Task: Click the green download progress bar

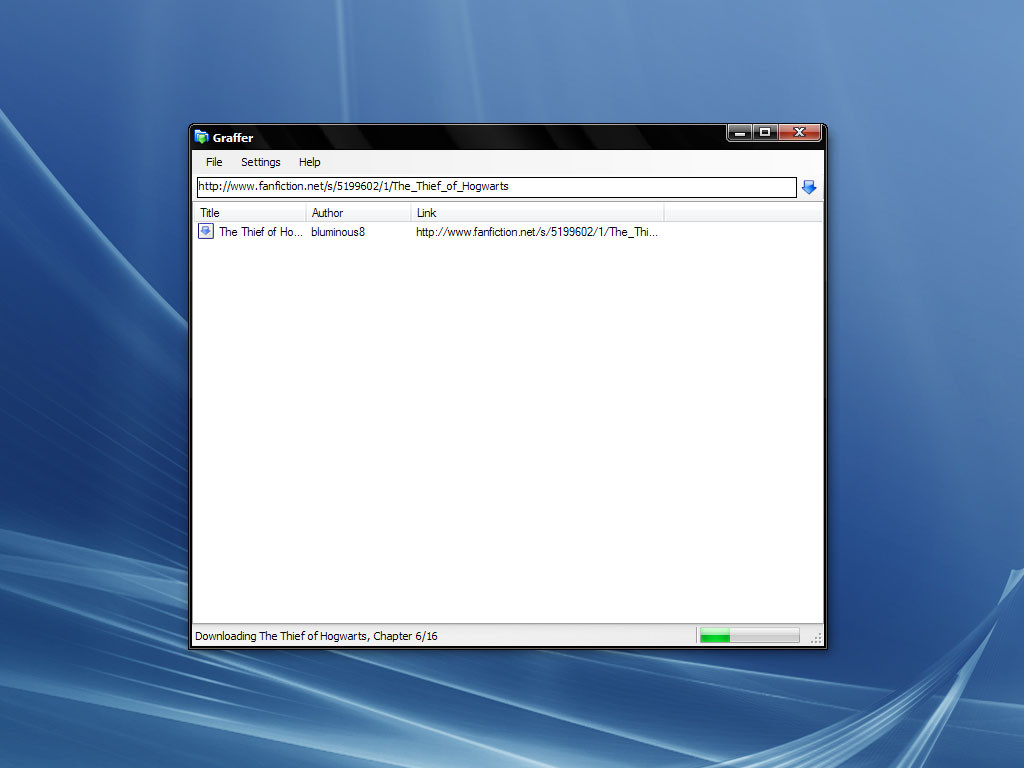Action: (749, 636)
